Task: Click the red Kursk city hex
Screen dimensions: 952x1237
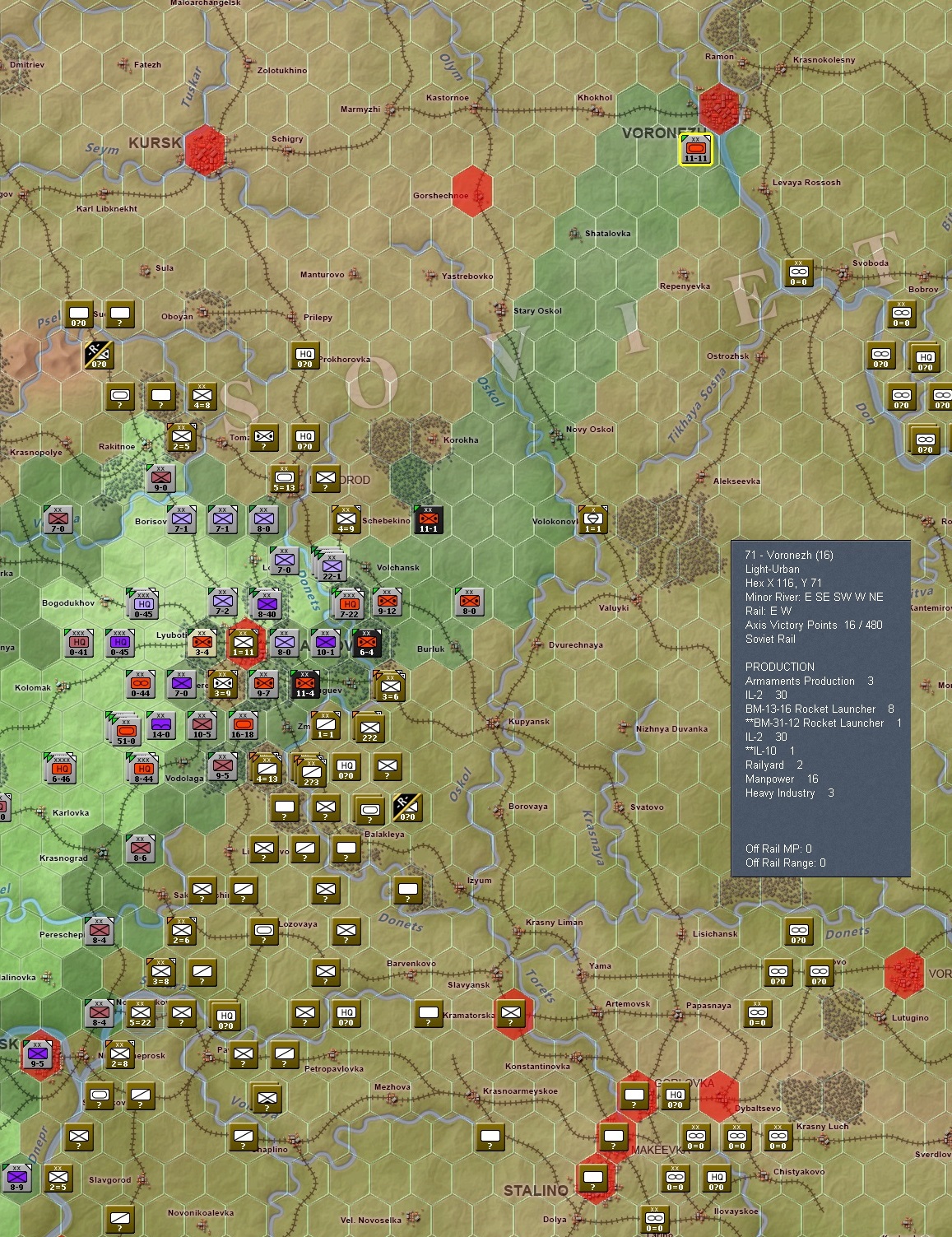Action: (x=205, y=150)
